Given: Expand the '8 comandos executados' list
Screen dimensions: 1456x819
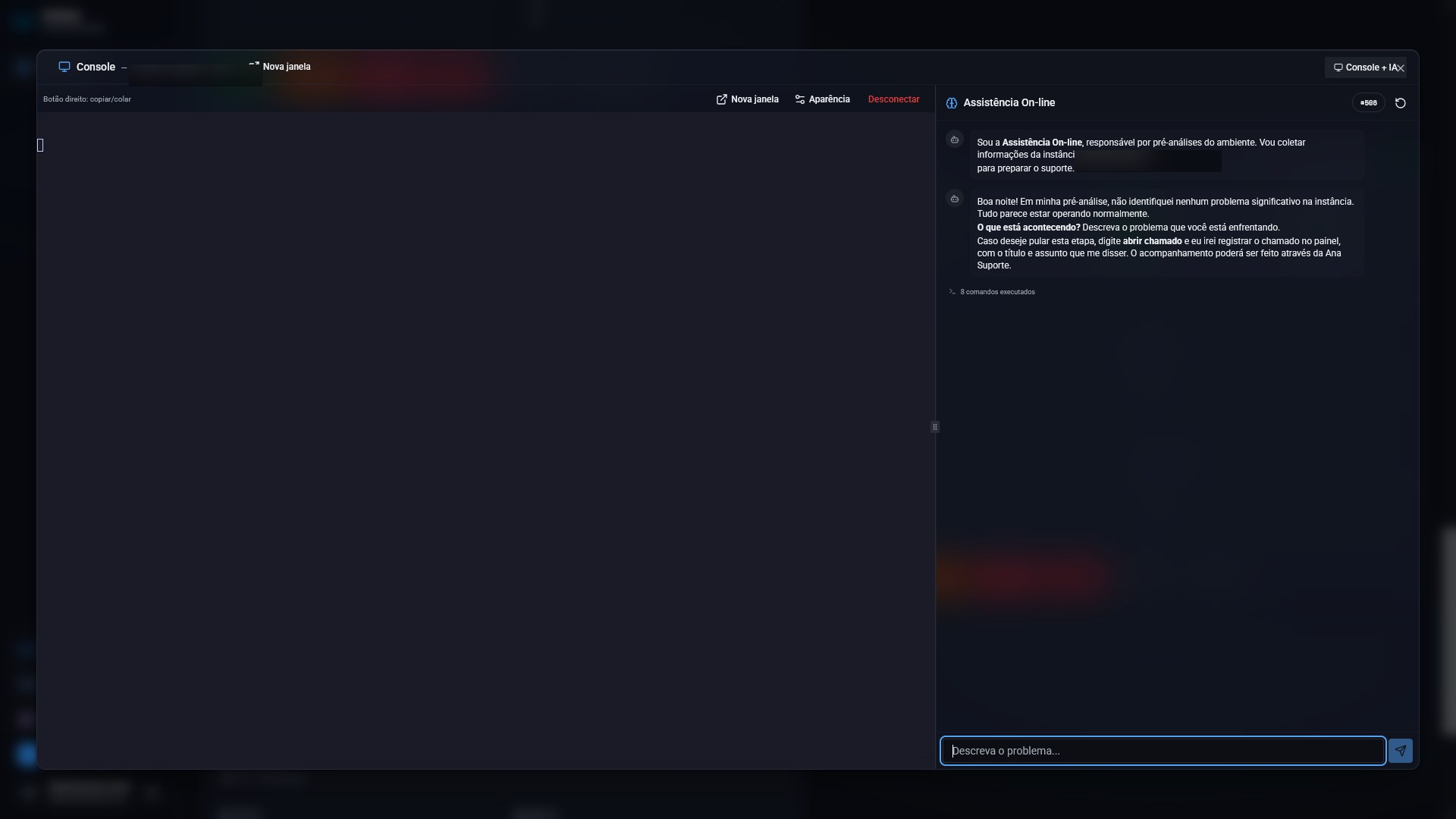Looking at the screenshot, I should 992,292.
